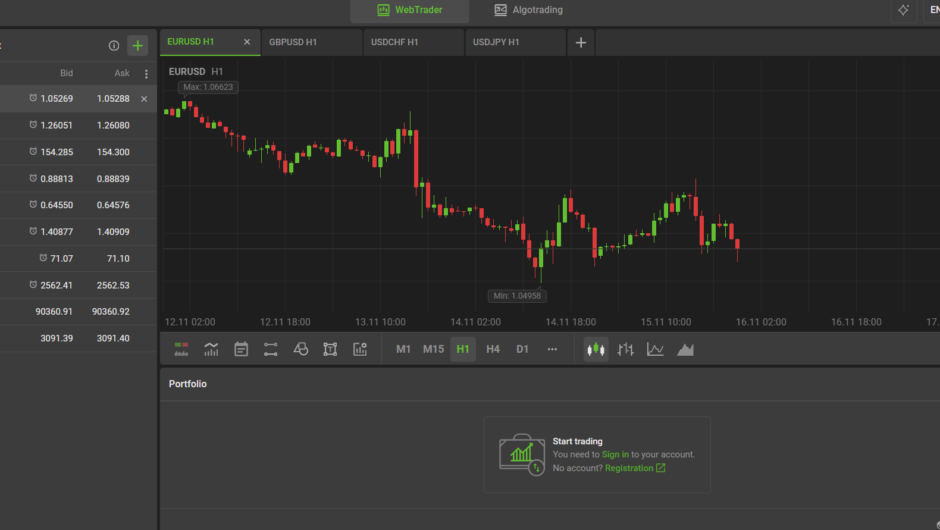Set timeframe to D1
Image resolution: width=940 pixels, height=530 pixels.
(523, 350)
